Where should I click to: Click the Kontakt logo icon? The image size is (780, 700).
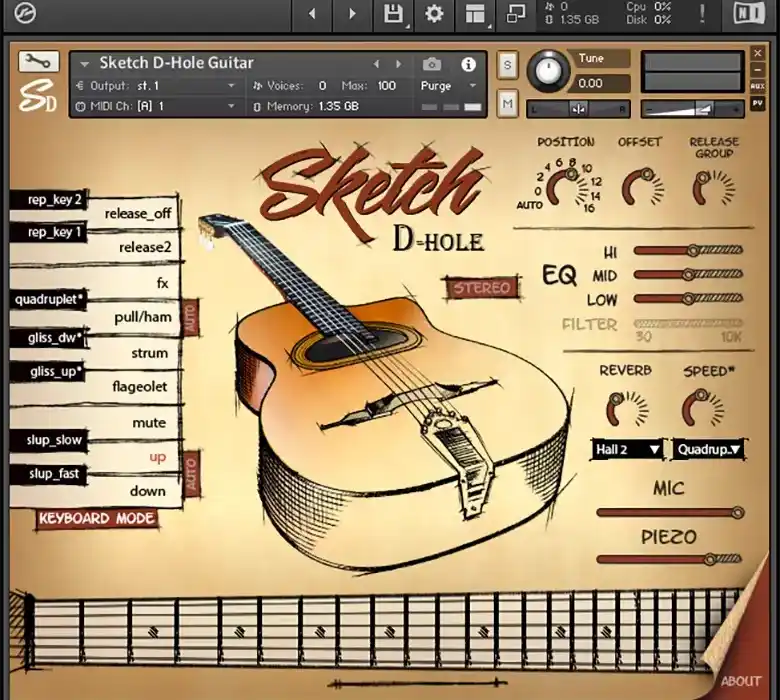[x=24, y=12]
